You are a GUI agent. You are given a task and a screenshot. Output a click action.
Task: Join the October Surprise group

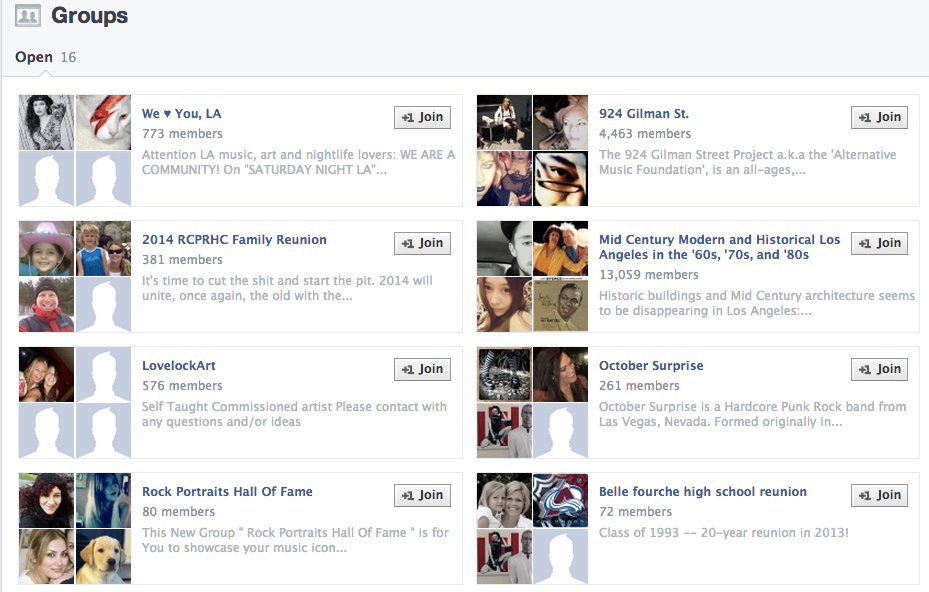(x=879, y=369)
